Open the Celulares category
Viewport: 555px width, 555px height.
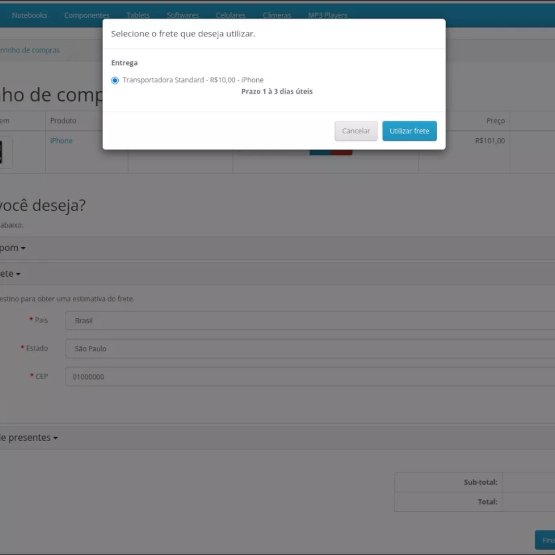tap(230, 15)
